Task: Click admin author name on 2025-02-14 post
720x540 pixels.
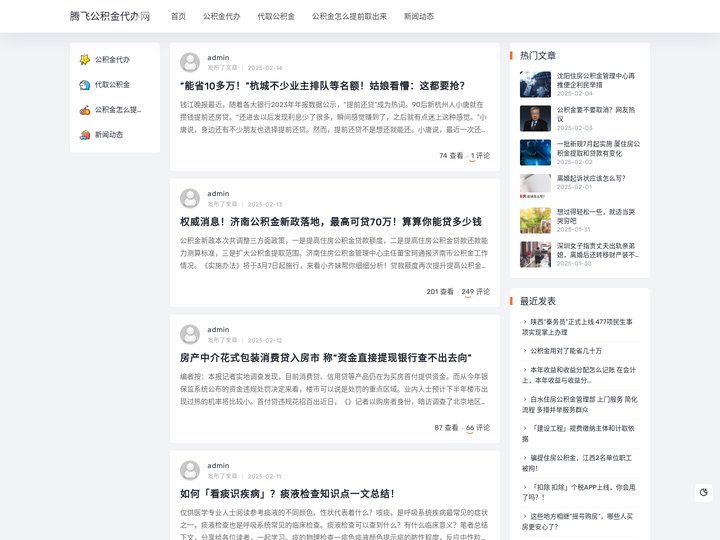Action: pyautogui.click(x=218, y=57)
